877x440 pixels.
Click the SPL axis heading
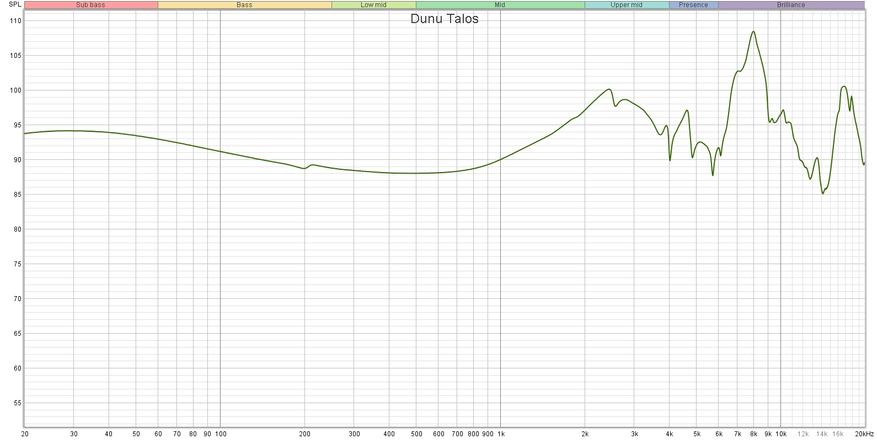[15, 5]
